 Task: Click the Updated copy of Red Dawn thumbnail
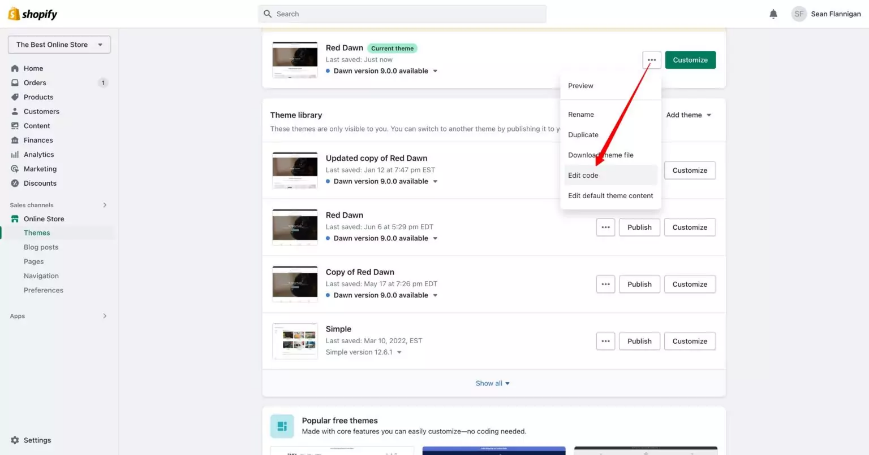[x=295, y=170]
